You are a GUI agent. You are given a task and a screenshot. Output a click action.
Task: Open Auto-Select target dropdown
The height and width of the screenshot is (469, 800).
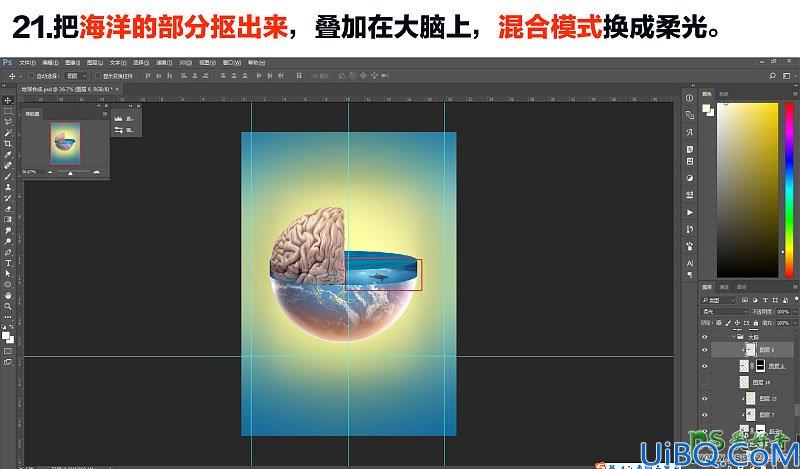[77, 76]
